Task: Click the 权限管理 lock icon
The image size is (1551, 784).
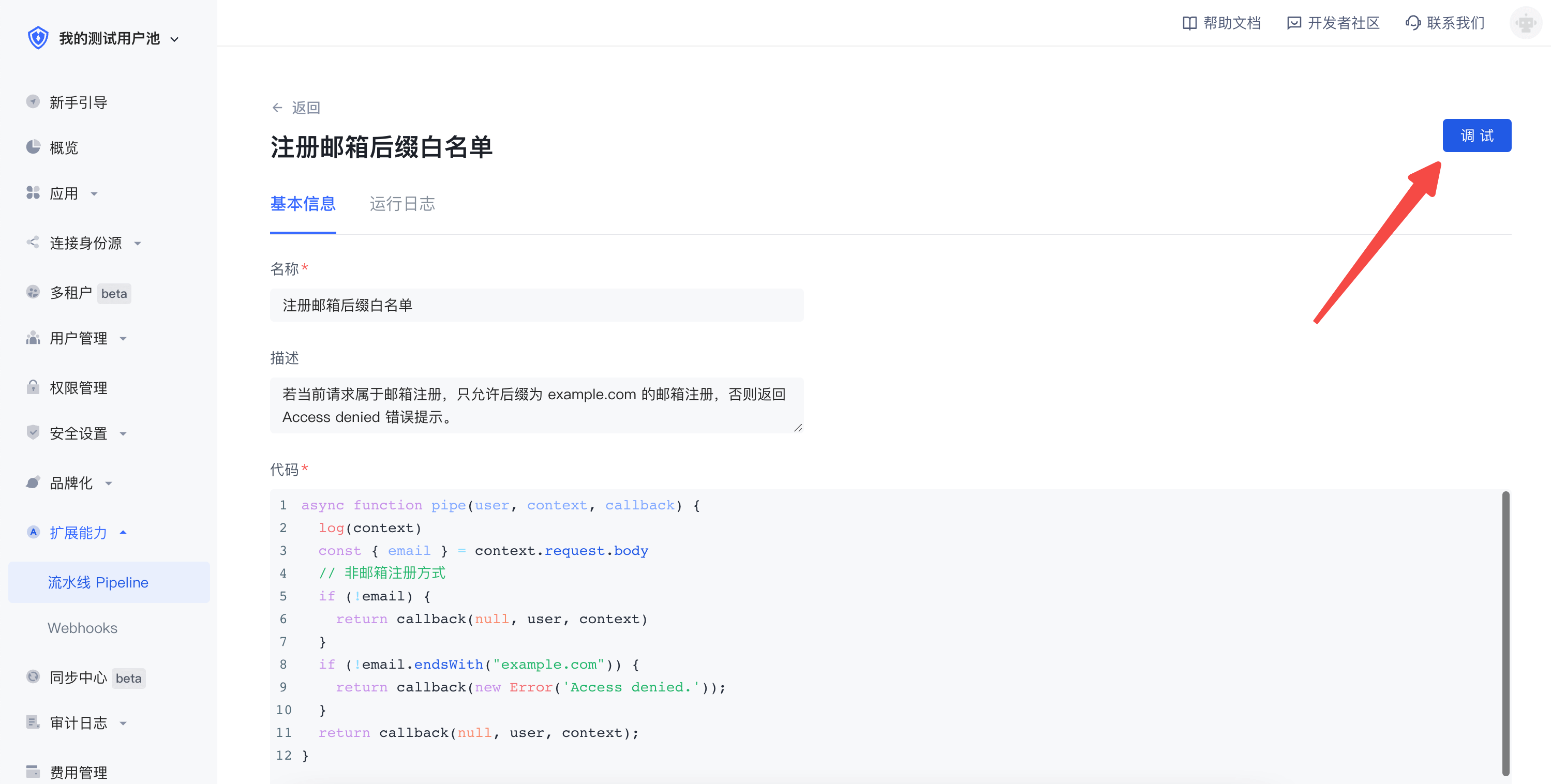Action: tap(33, 387)
